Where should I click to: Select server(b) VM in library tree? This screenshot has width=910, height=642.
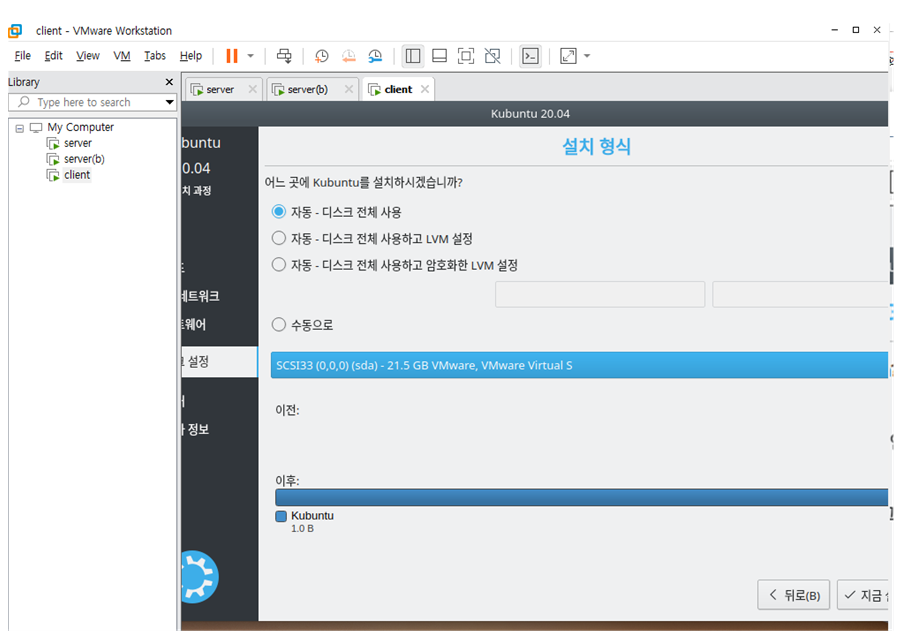coord(84,158)
